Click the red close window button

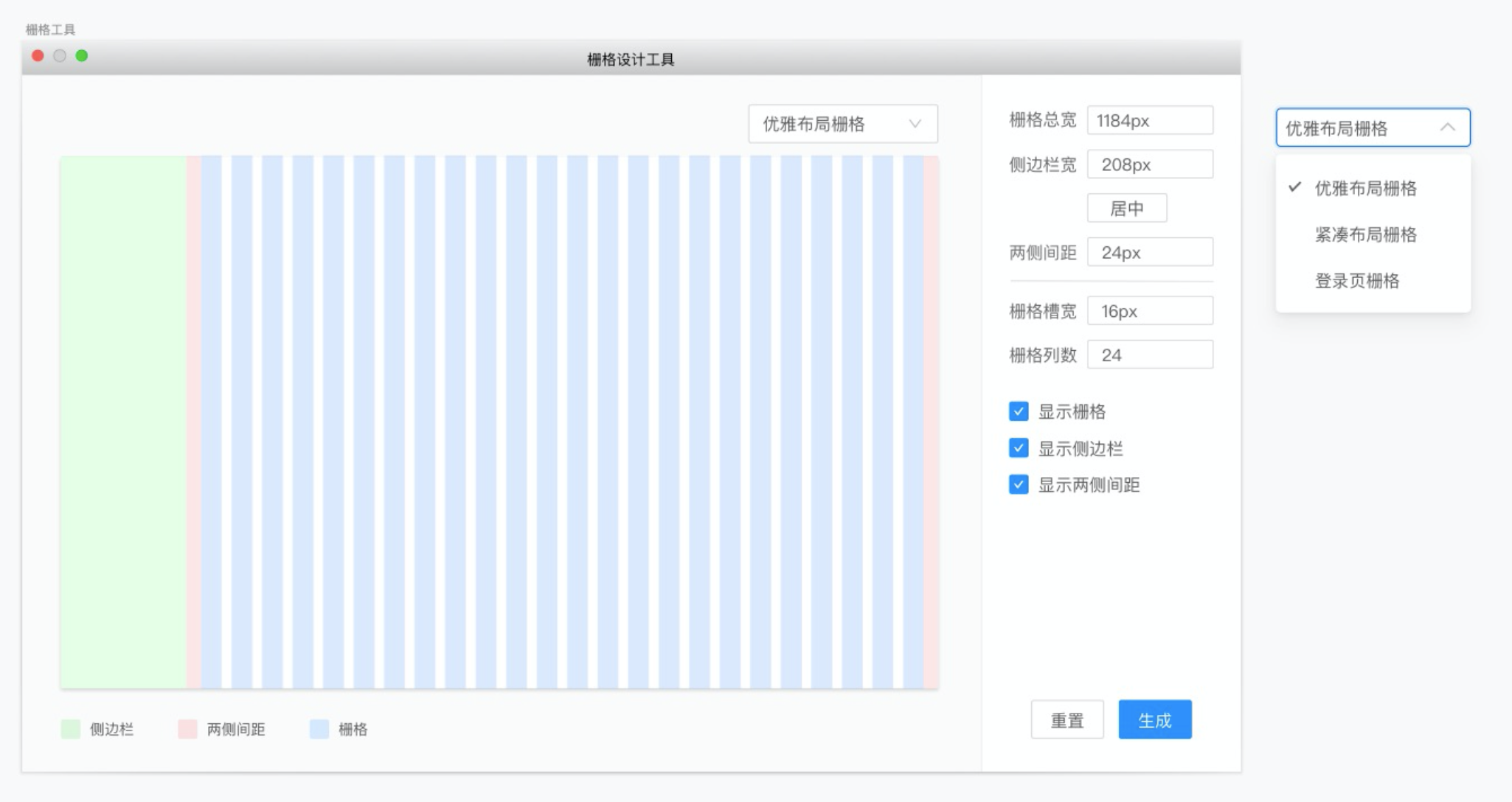click(38, 56)
